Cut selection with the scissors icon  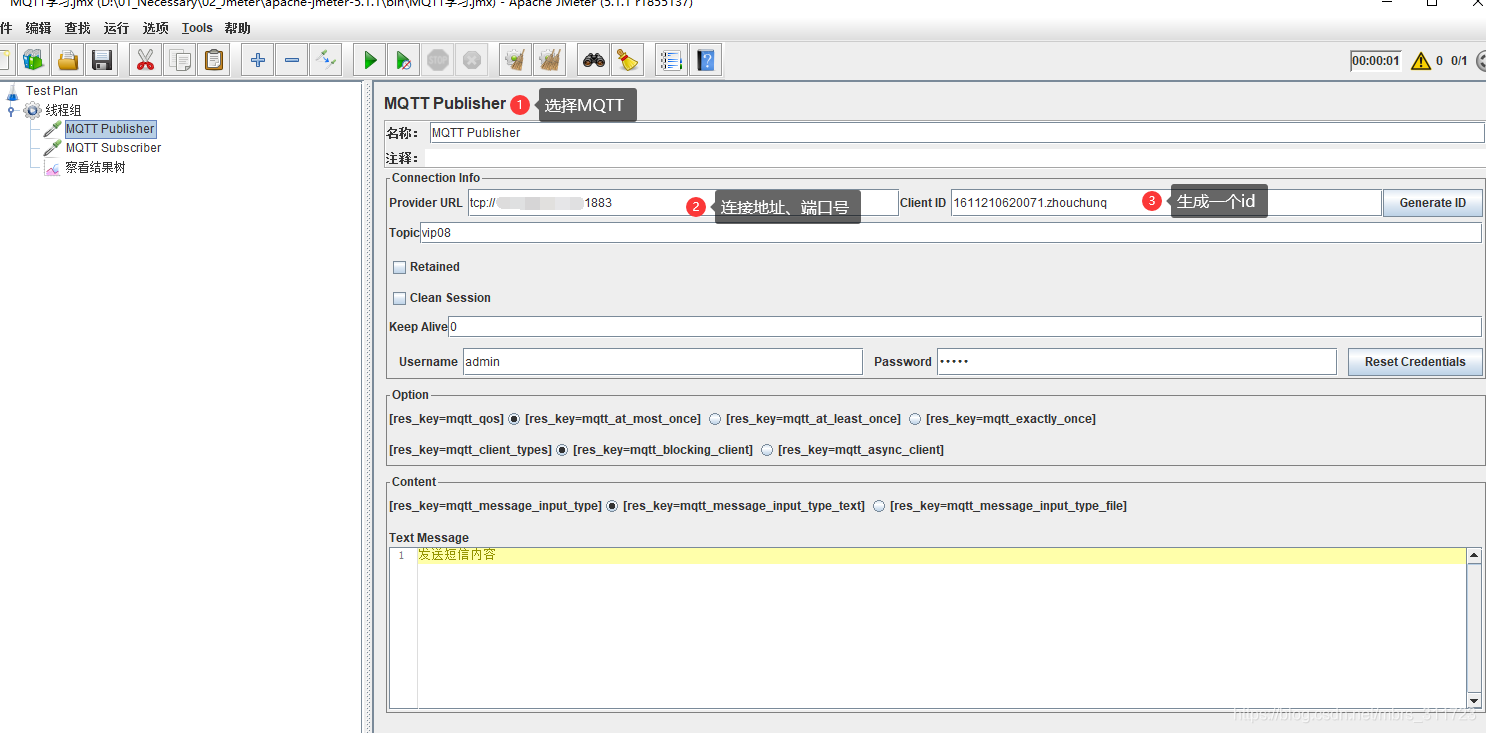[146, 60]
